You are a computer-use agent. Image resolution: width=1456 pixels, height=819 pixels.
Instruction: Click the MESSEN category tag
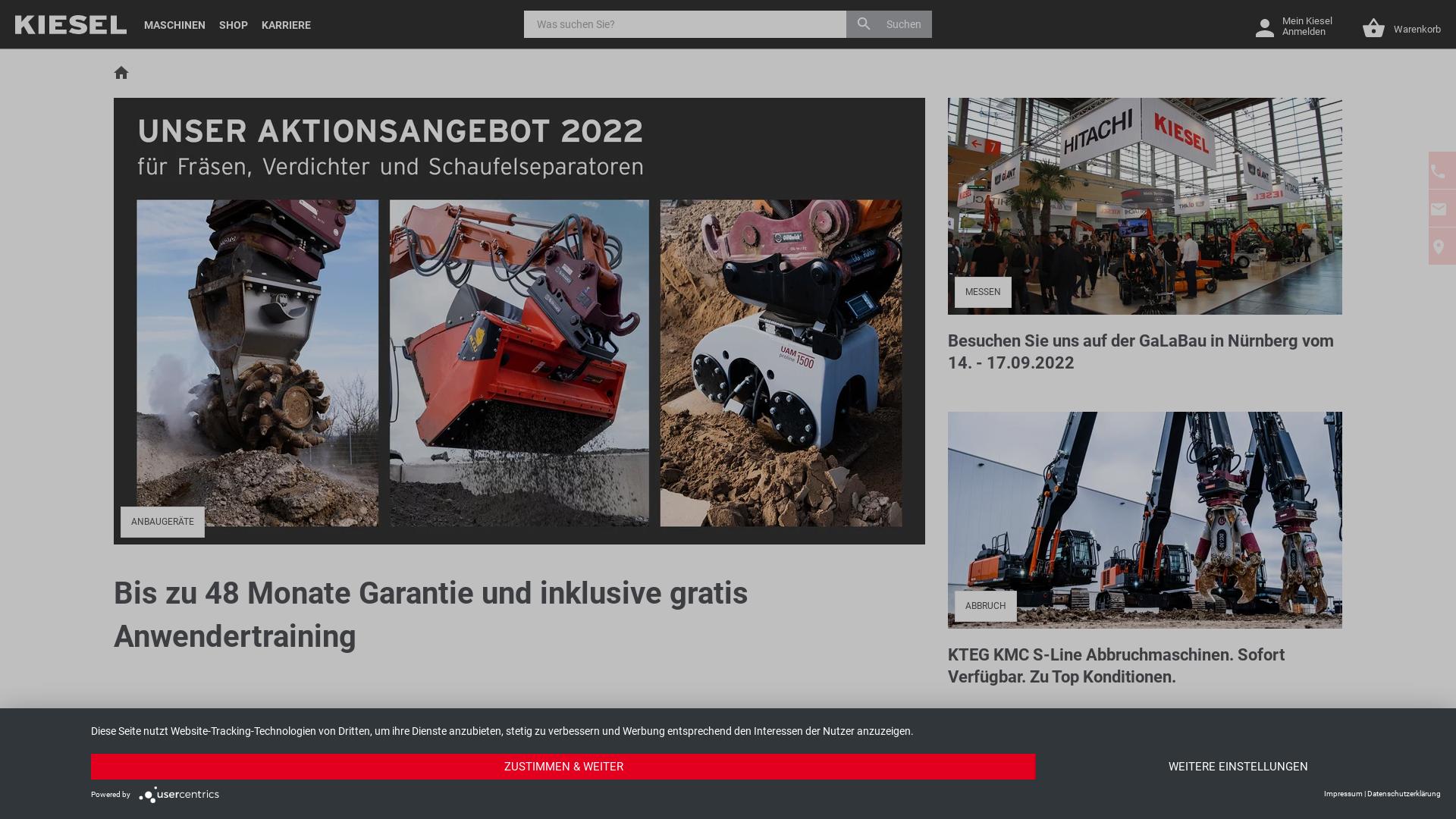(x=983, y=292)
